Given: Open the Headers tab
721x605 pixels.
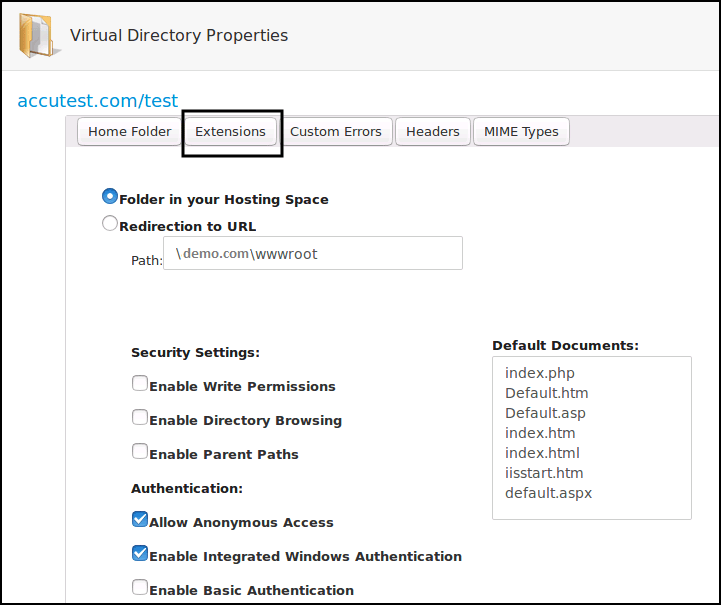Looking at the screenshot, I should (x=432, y=132).
